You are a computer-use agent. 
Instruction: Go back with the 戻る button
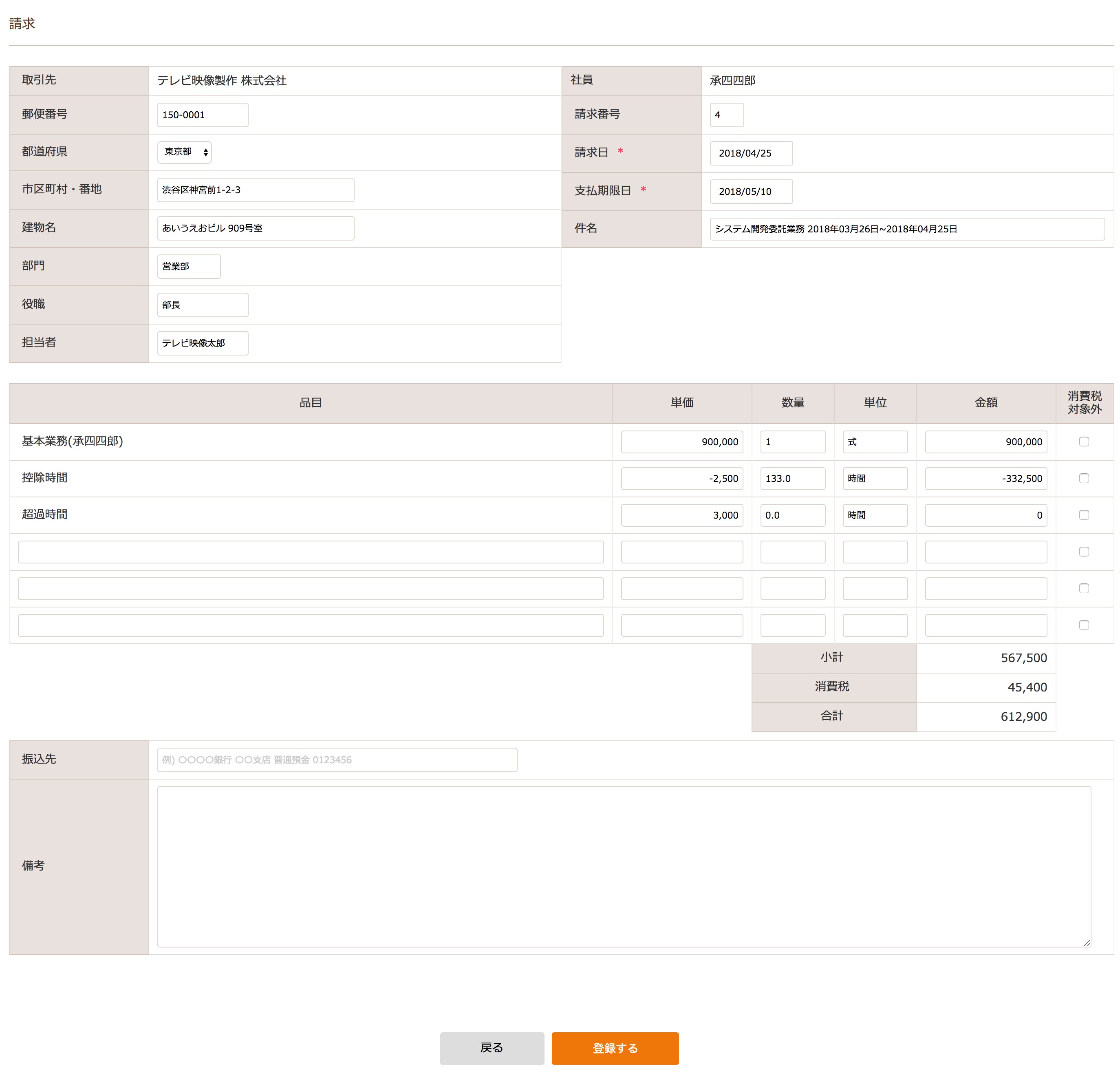pyautogui.click(x=492, y=1048)
